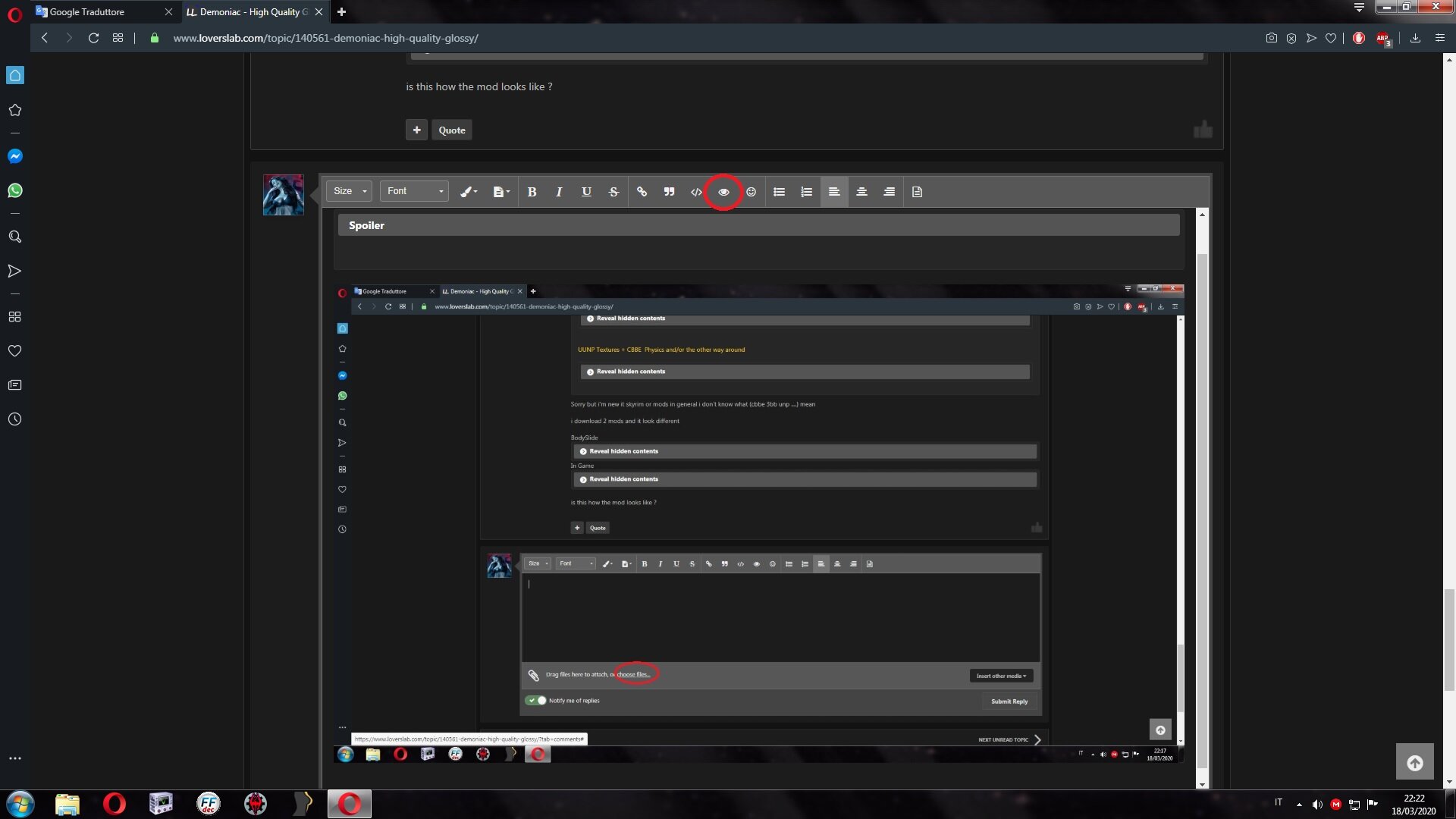Insert a numbered list
Image resolution: width=1456 pixels, height=819 pixels.
coord(807,192)
